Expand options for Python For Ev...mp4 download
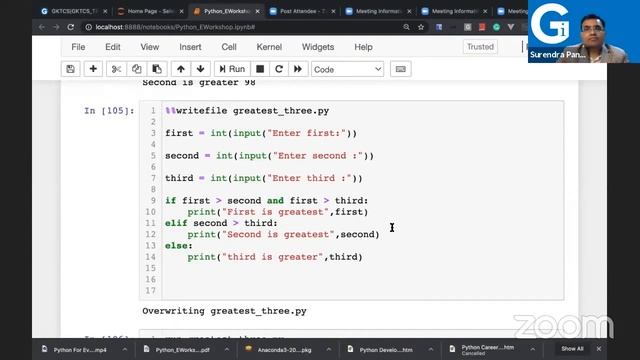The height and width of the screenshot is (360, 640). pos(124,350)
